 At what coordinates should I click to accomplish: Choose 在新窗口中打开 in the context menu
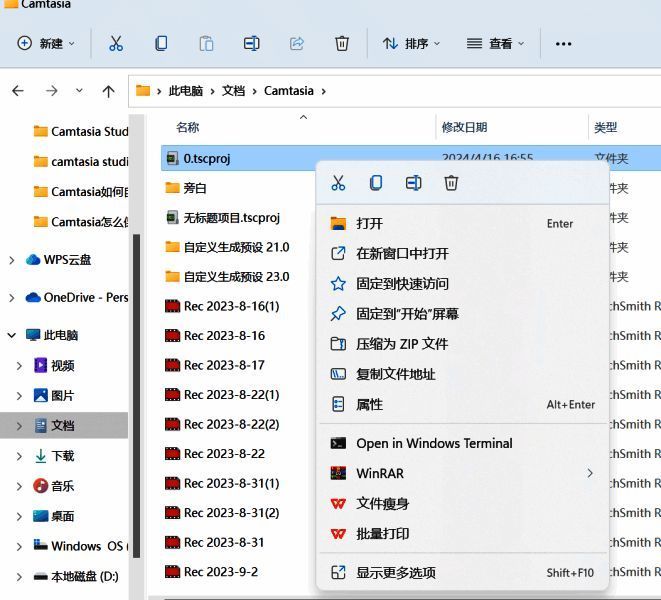pyautogui.click(x=462, y=253)
